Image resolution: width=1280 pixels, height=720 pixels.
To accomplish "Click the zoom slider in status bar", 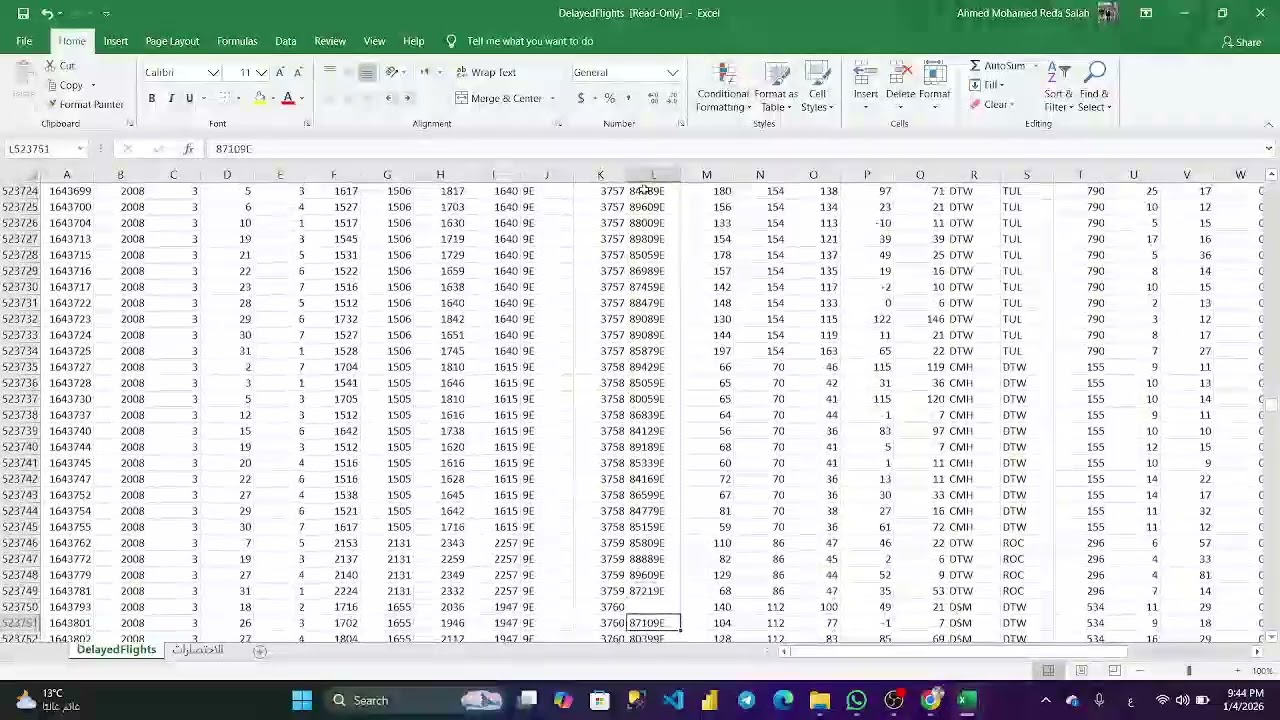I will [1189, 671].
